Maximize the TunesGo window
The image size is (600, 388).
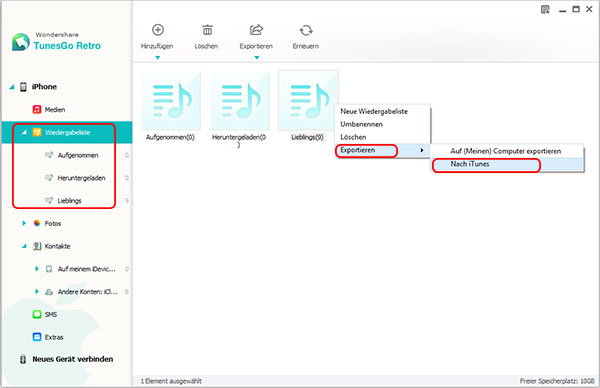click(576, 9)
